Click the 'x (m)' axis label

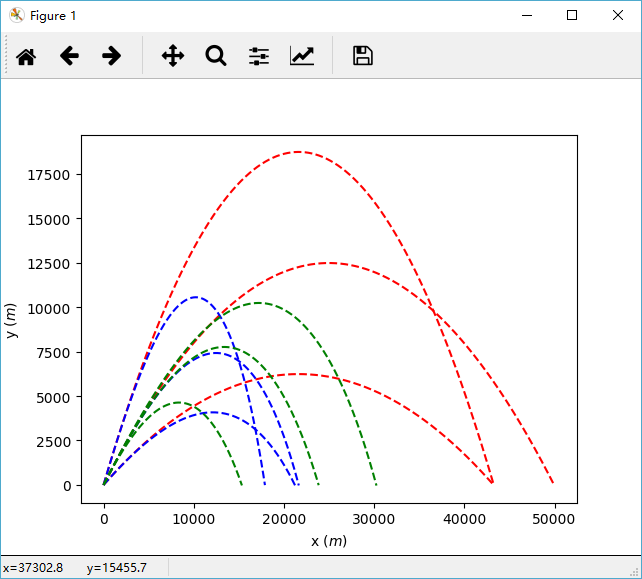[329, 541]
